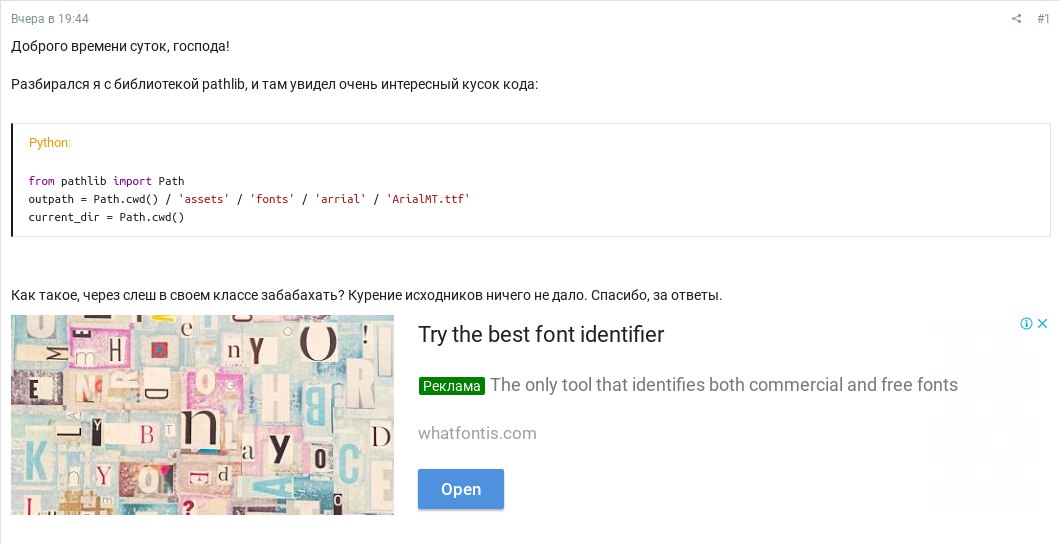Click the share icon on the post
1060x544 pixels.
point(1017,19)
